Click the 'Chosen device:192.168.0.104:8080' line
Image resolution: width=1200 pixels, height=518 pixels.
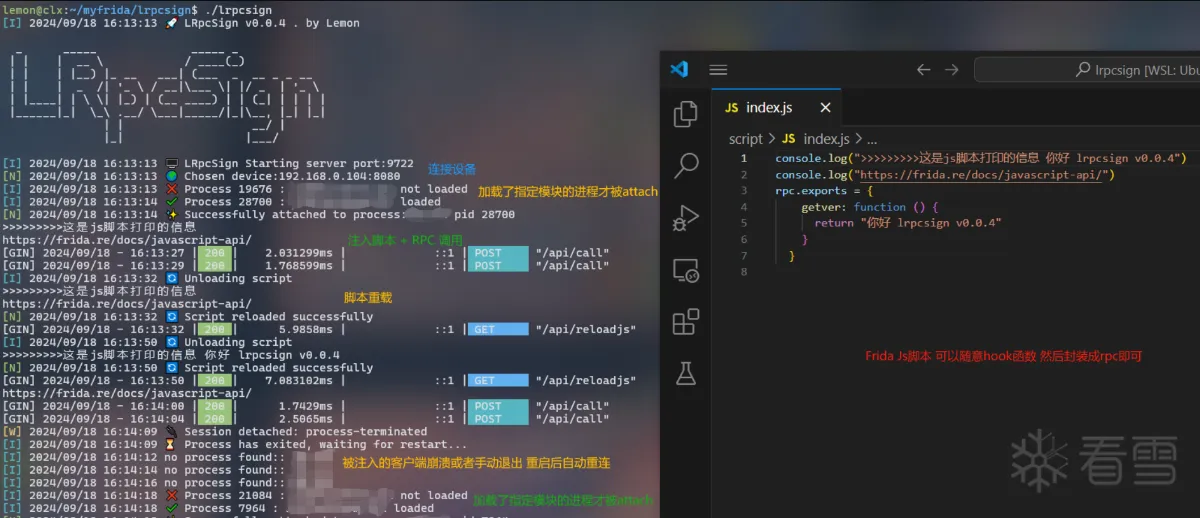point(201,176)
